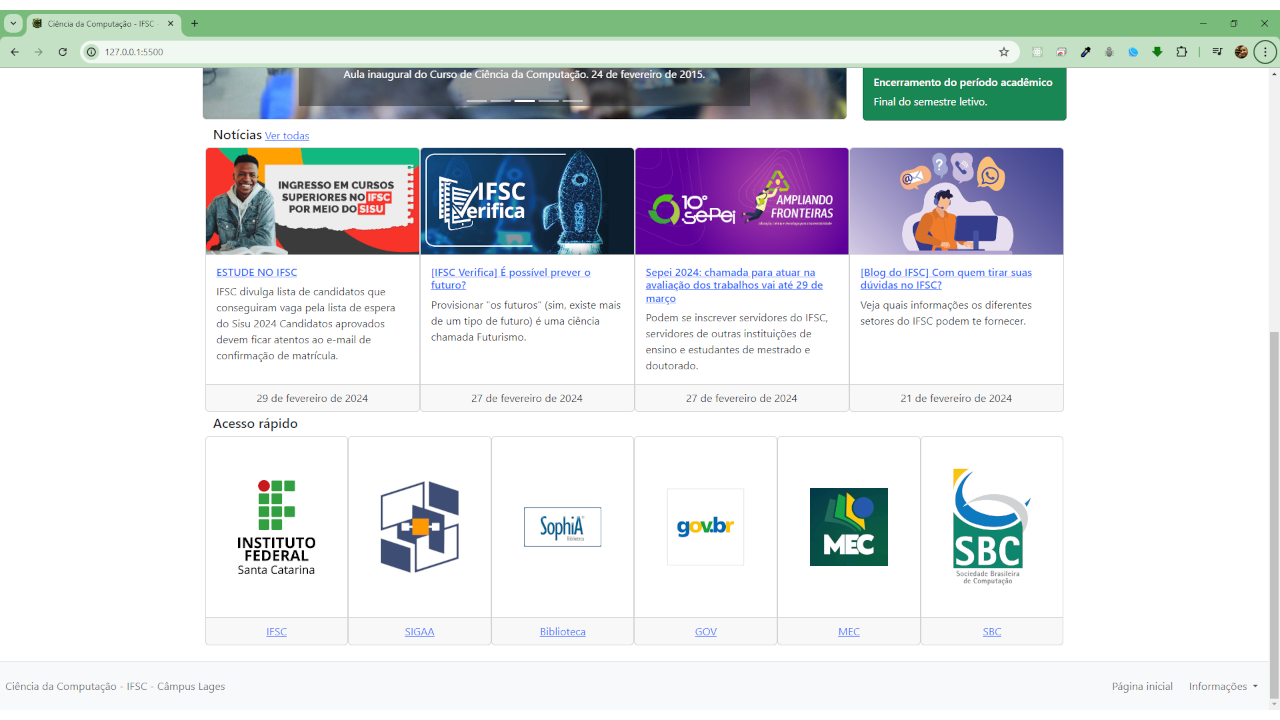
Task: Click the SBC logo image
Action: 991,527
